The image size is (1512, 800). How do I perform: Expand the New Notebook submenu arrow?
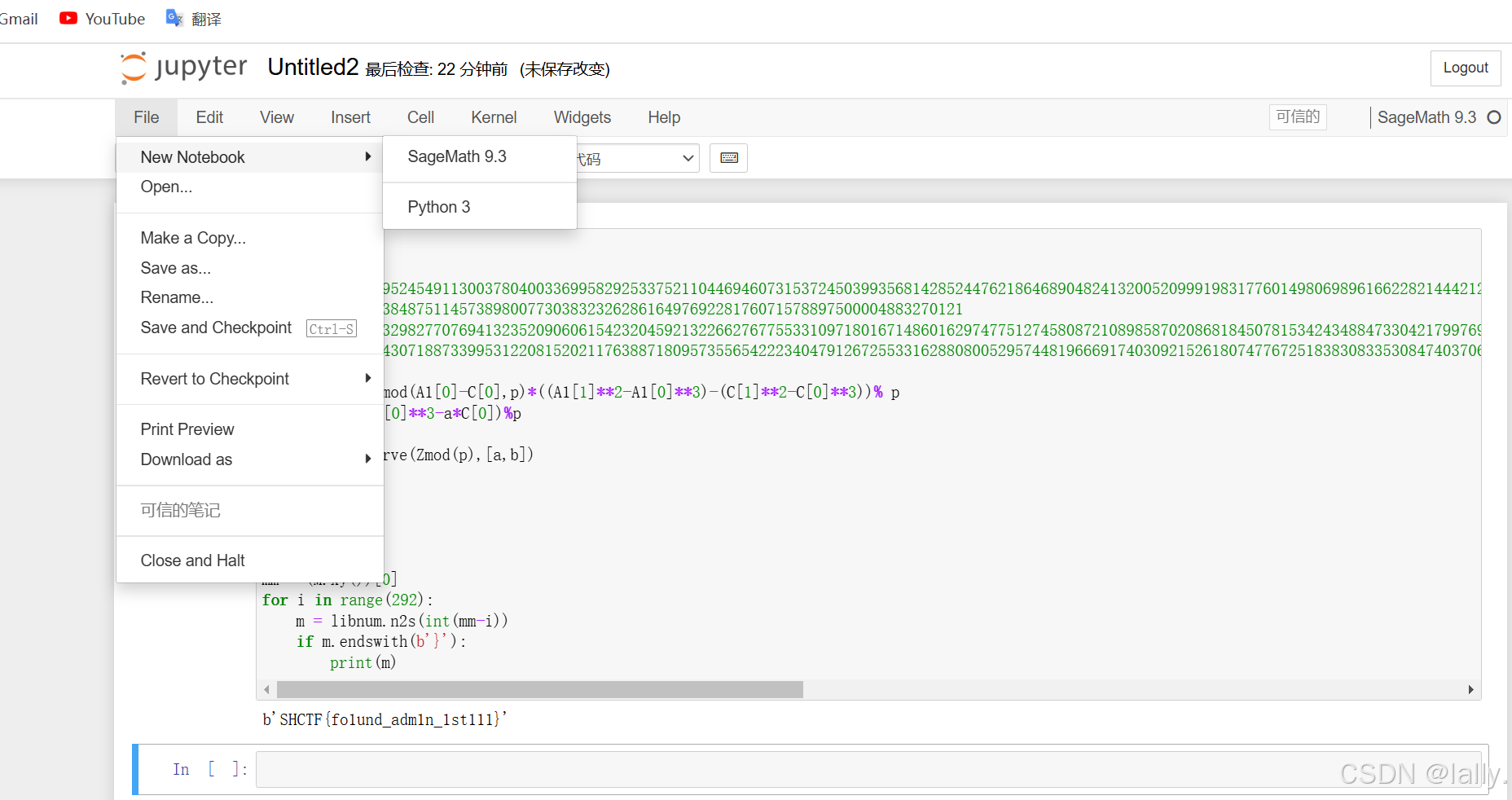[x=368, y=156]
